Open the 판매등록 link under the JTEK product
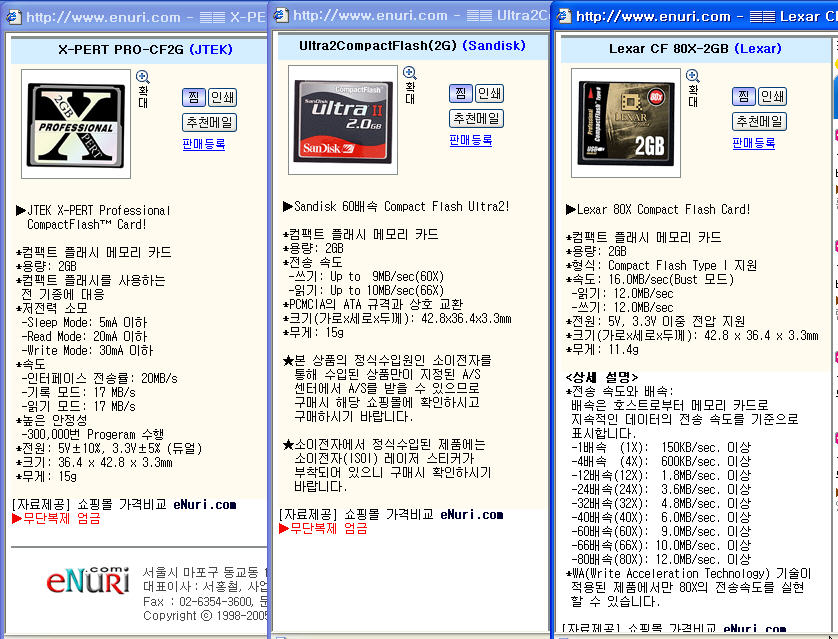 204,144
